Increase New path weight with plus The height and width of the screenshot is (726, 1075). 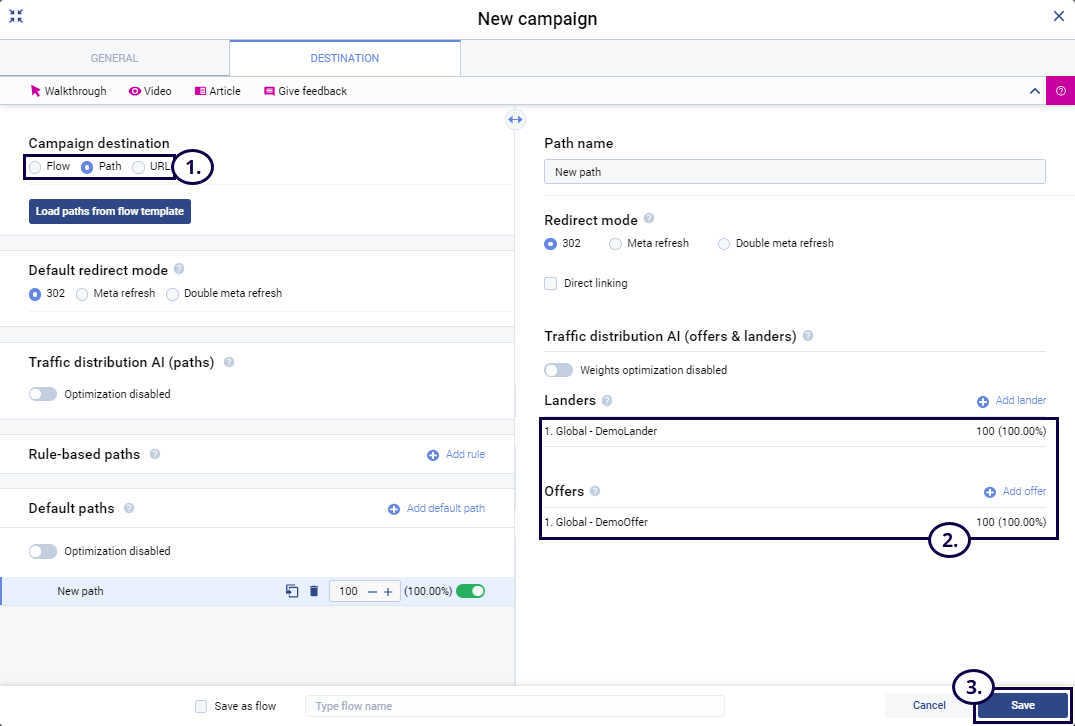(388, 591)
